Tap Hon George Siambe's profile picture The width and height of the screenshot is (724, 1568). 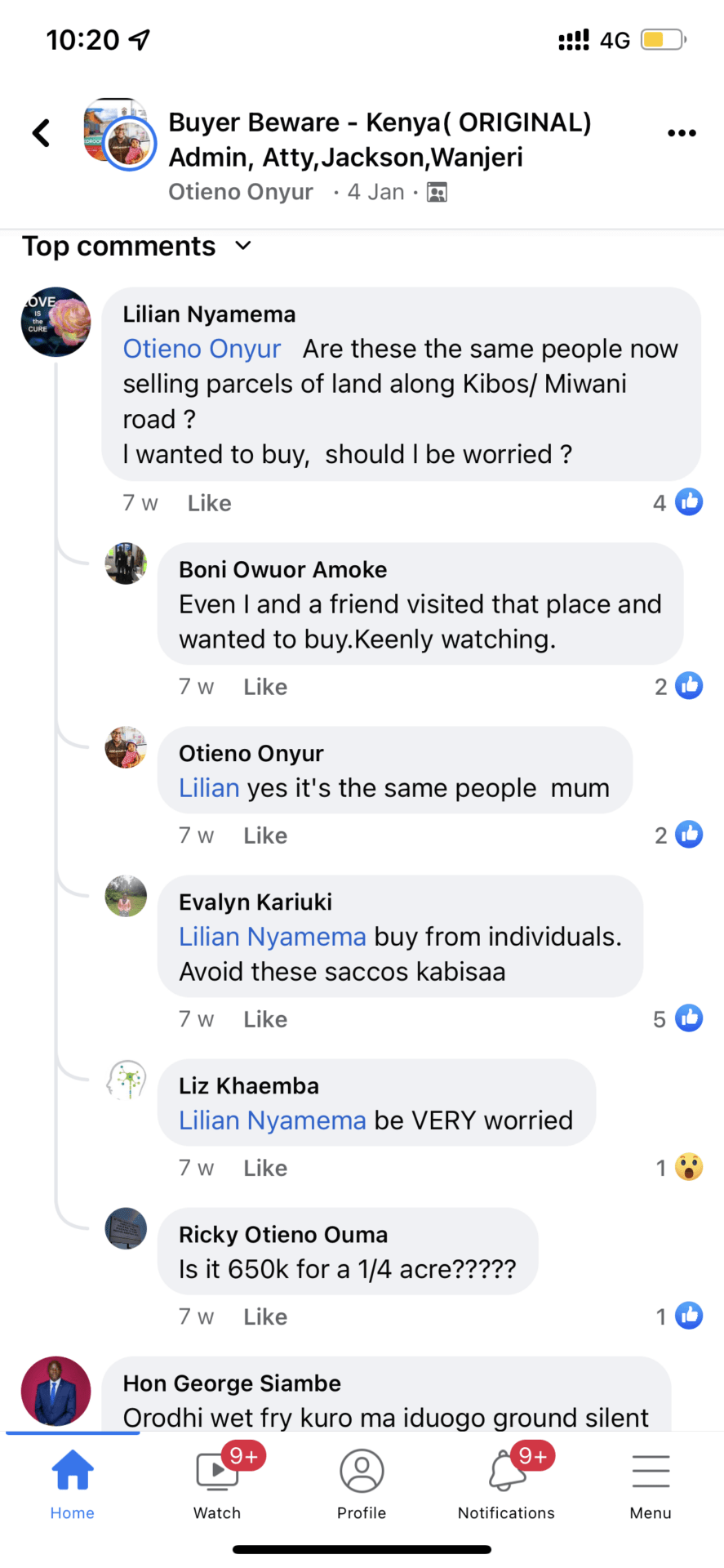point(56,1391)
